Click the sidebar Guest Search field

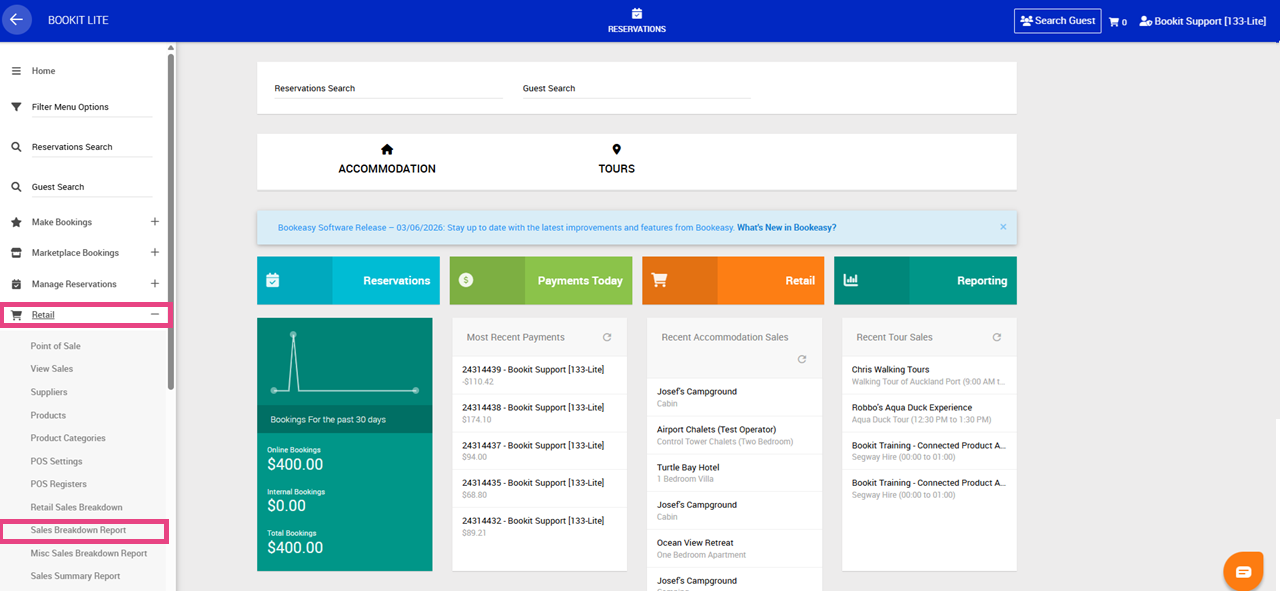coord(91,187)
